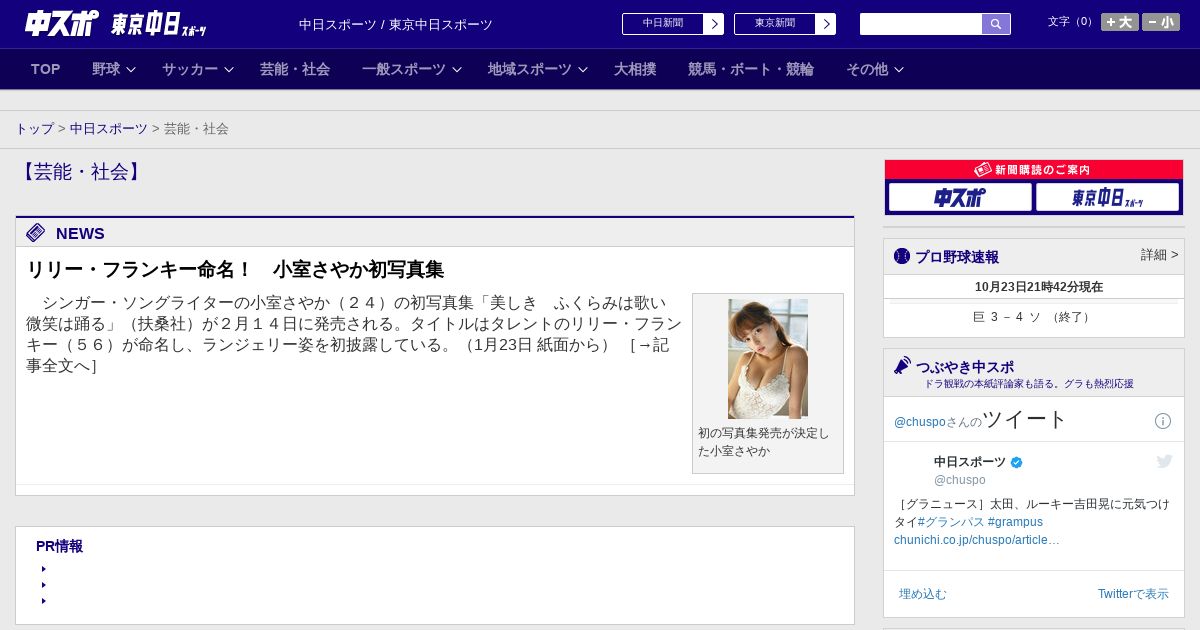The height and width of the screenshot is (630, 1200).
Task: Decrease font size with 小 button
Action: point(1161,22)
